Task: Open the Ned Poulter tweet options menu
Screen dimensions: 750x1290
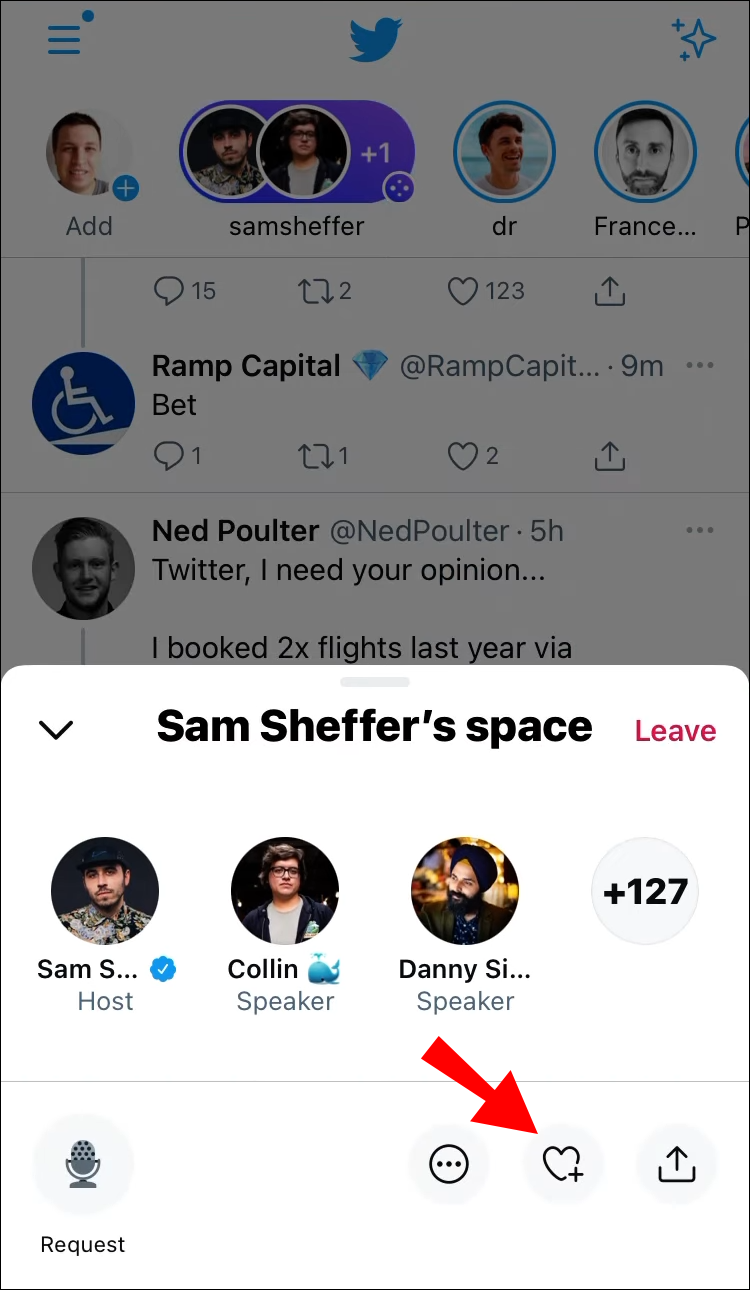Action: click(700, 530)
